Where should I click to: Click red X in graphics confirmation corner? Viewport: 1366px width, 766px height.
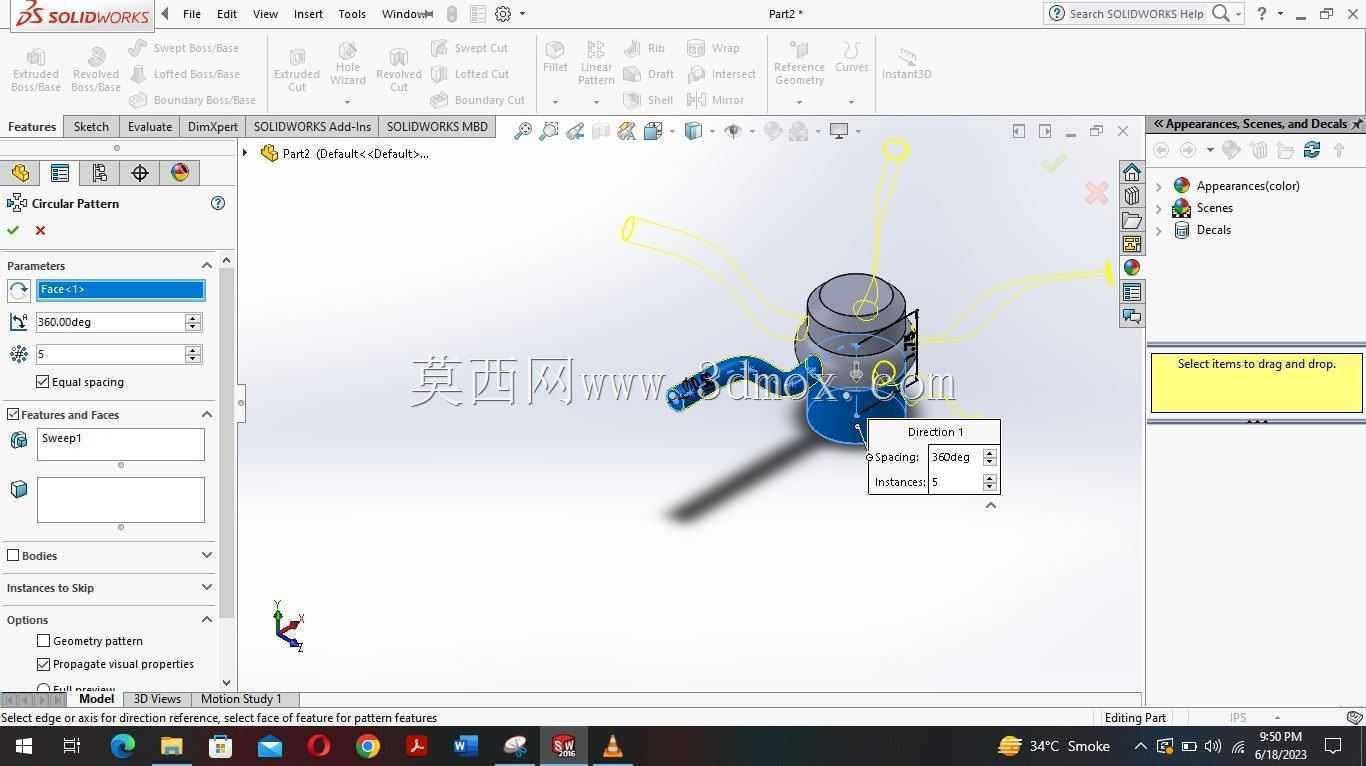[x=1096, y=193]
